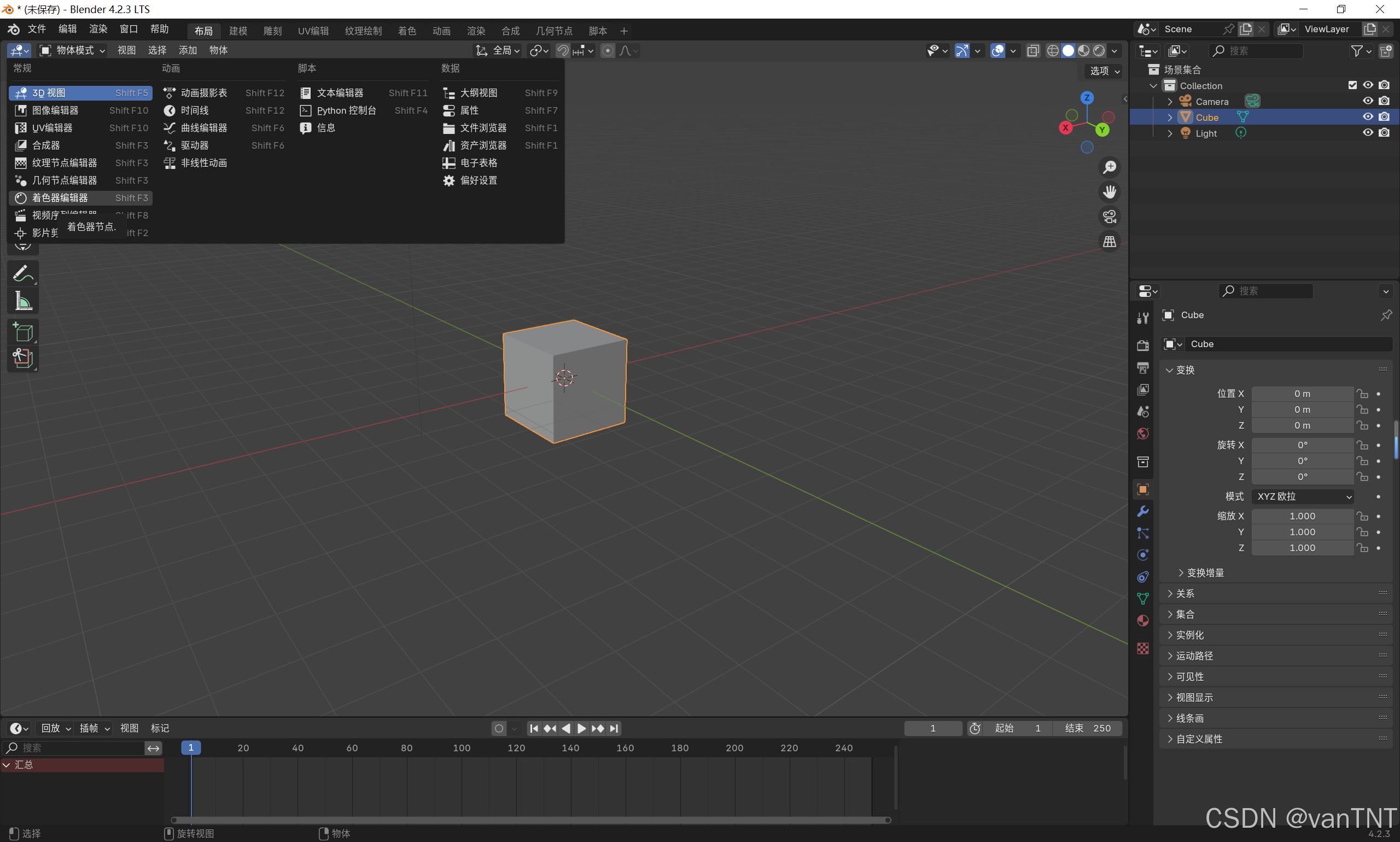Open the Modifiers wrench properties tab
Screen dimensions: 1400x842
[x=1142, y=511]
